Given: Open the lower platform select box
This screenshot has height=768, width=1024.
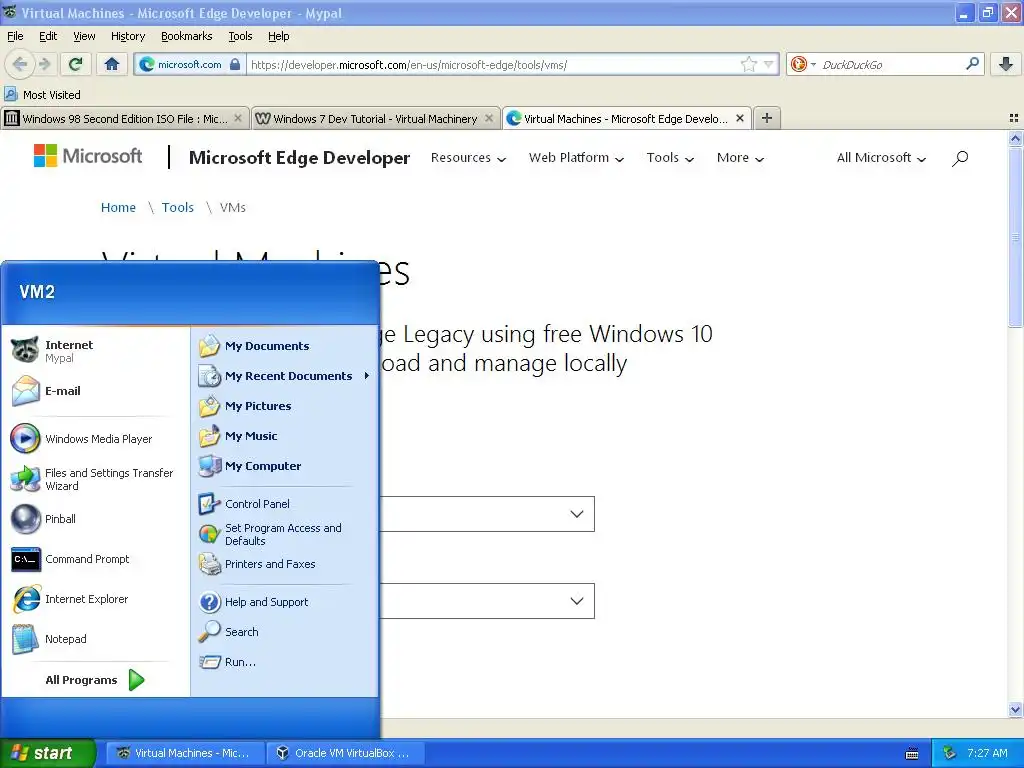Looking at the screenshot, I should click(x=487, y=601).
